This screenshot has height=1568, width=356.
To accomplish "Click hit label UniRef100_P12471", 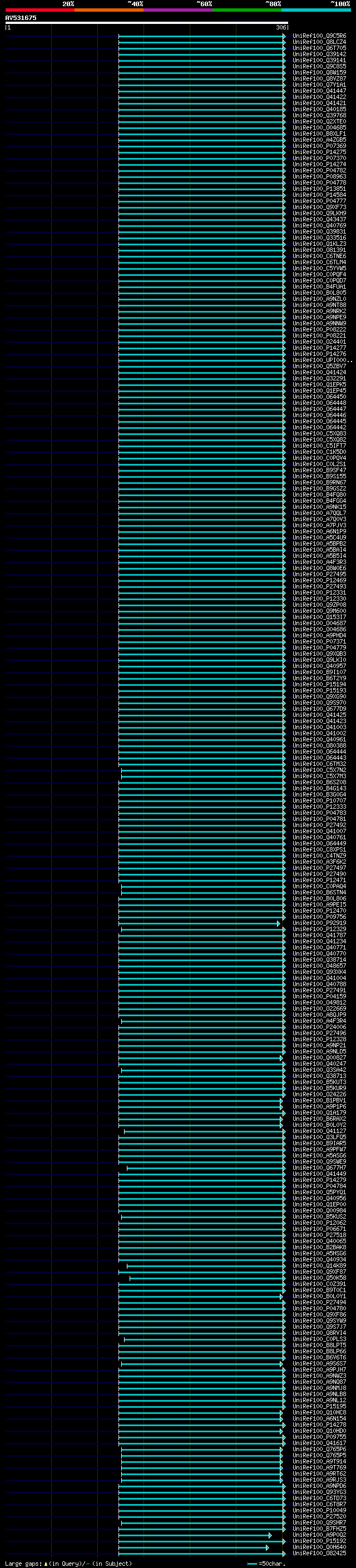I will (x=319, y=880).
